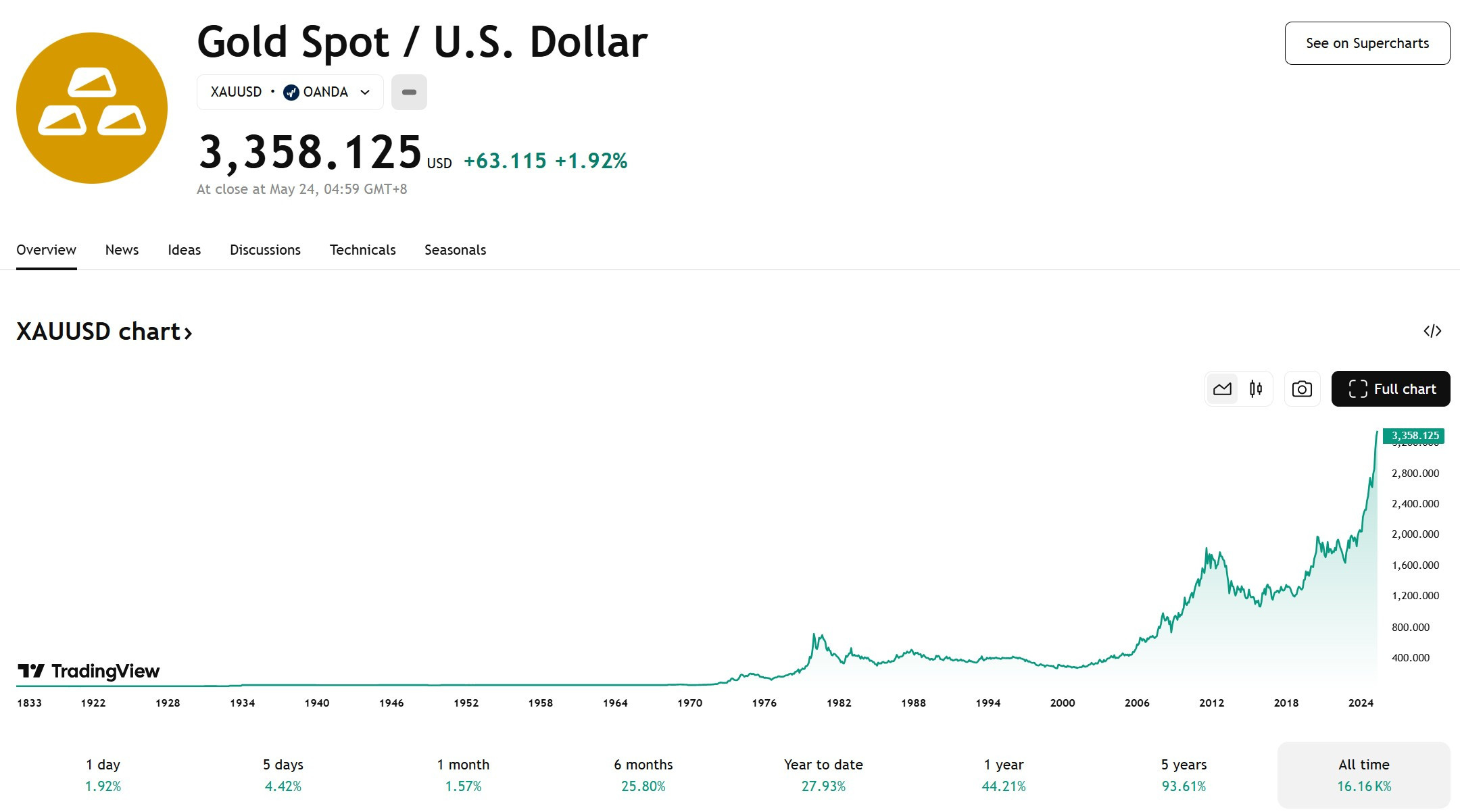Click the OANDA broker icon
The width and height of the screenshot is (1460, 812).
click(291, 93)
